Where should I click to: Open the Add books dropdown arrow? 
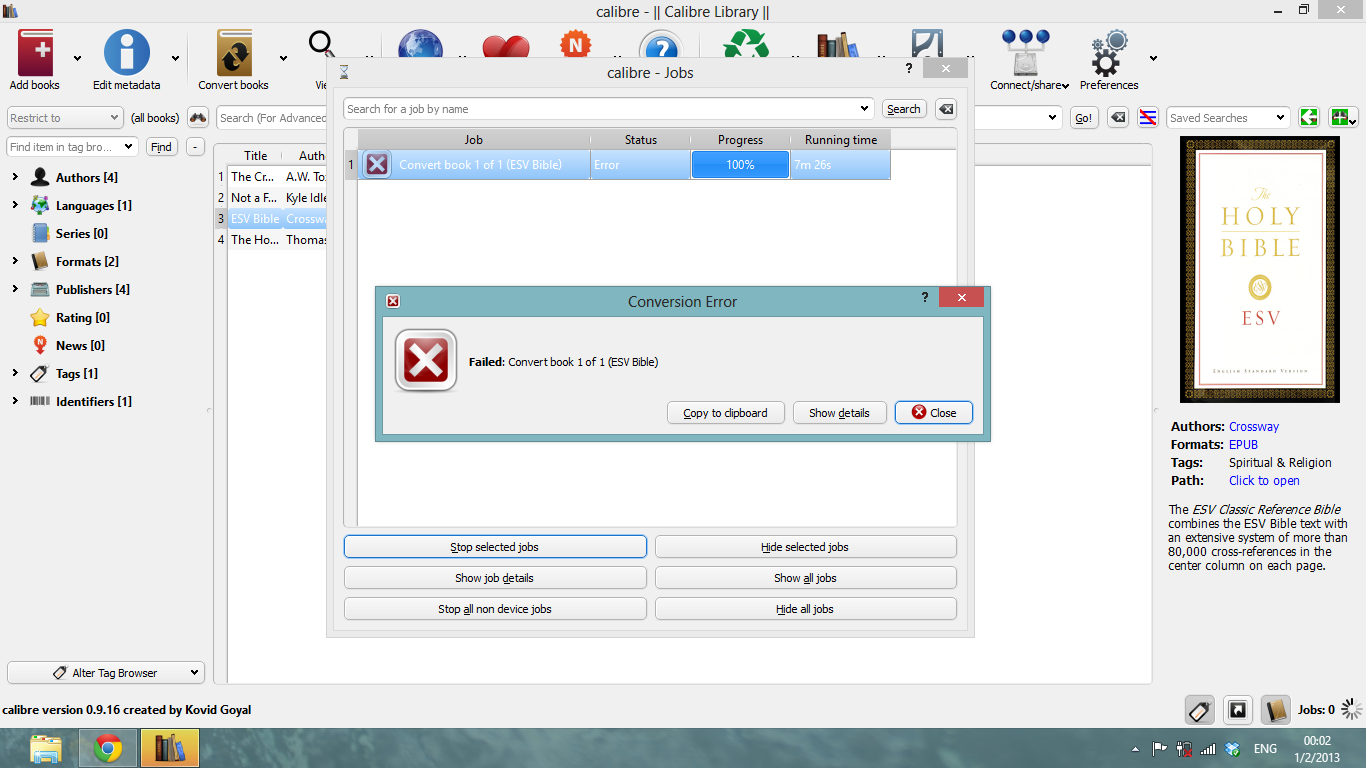[78, 58]
